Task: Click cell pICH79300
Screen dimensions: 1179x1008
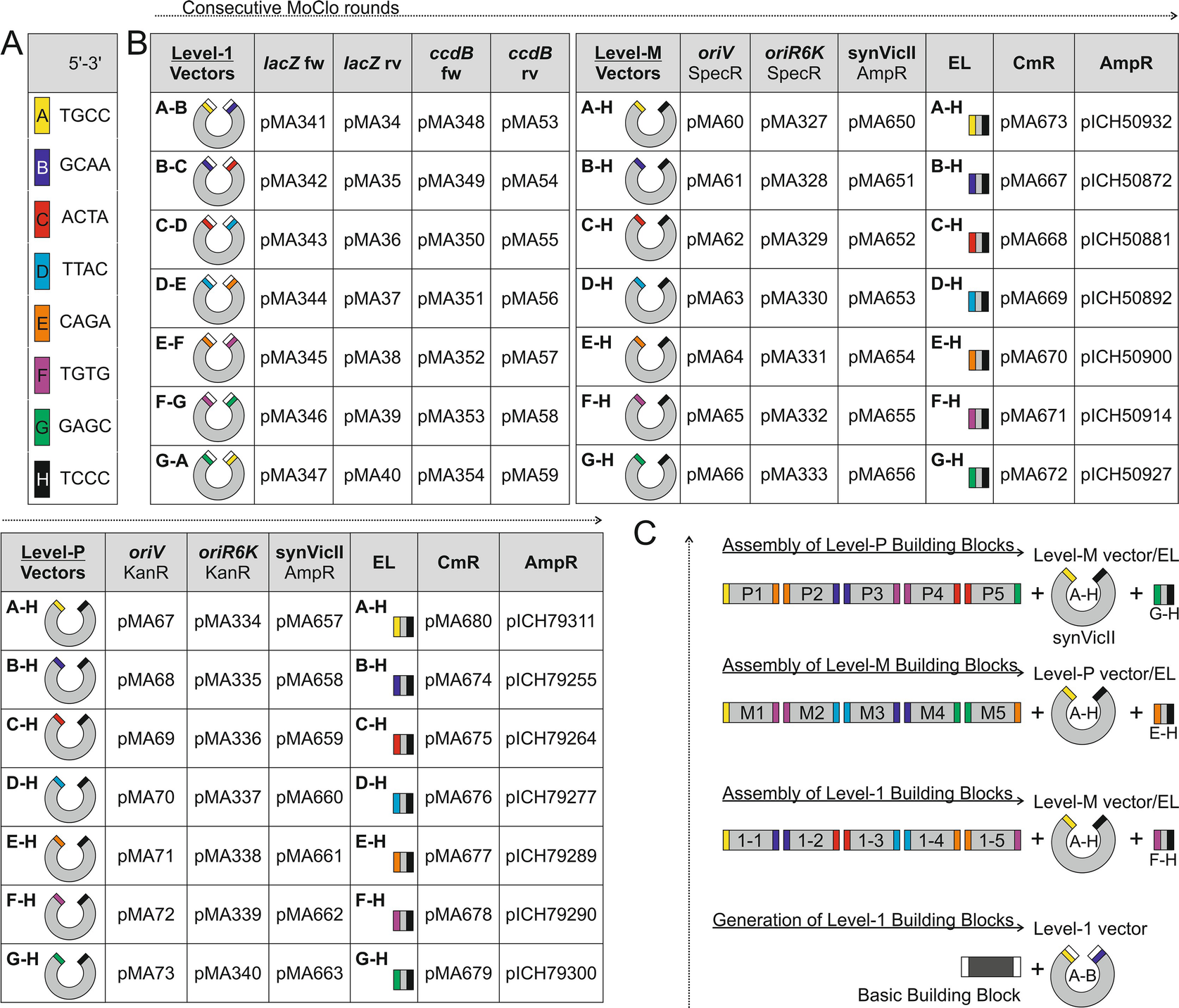Action: tap(551, 974)
